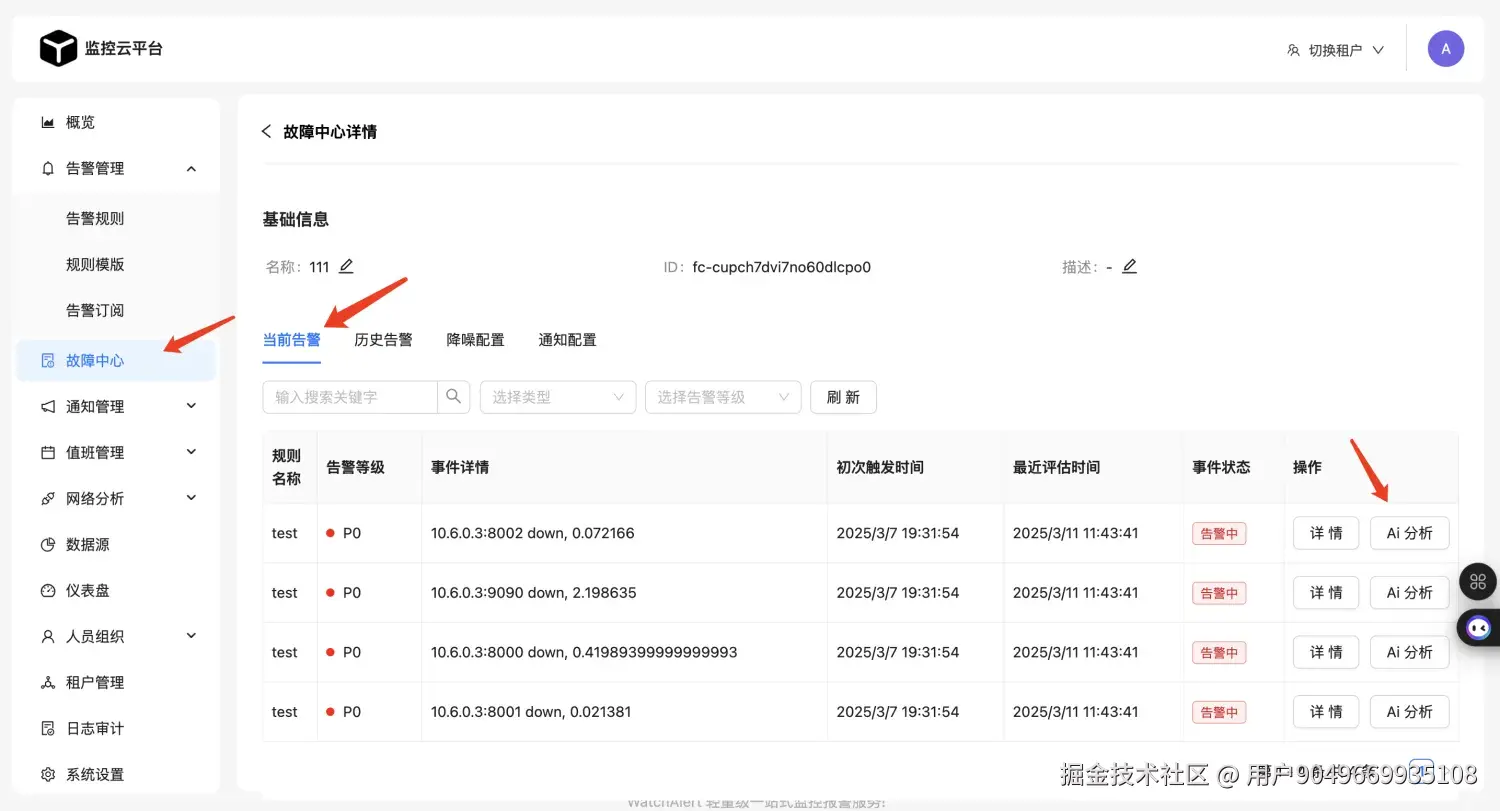Click the floating grid apps icon
Screen dimensions: 1500x811
tap(1478, 582)
